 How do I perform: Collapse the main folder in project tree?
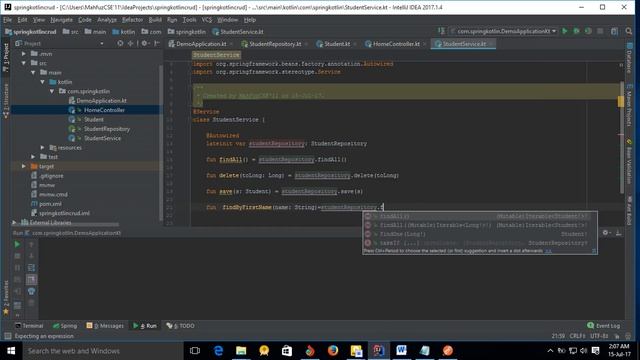[33, 72]
